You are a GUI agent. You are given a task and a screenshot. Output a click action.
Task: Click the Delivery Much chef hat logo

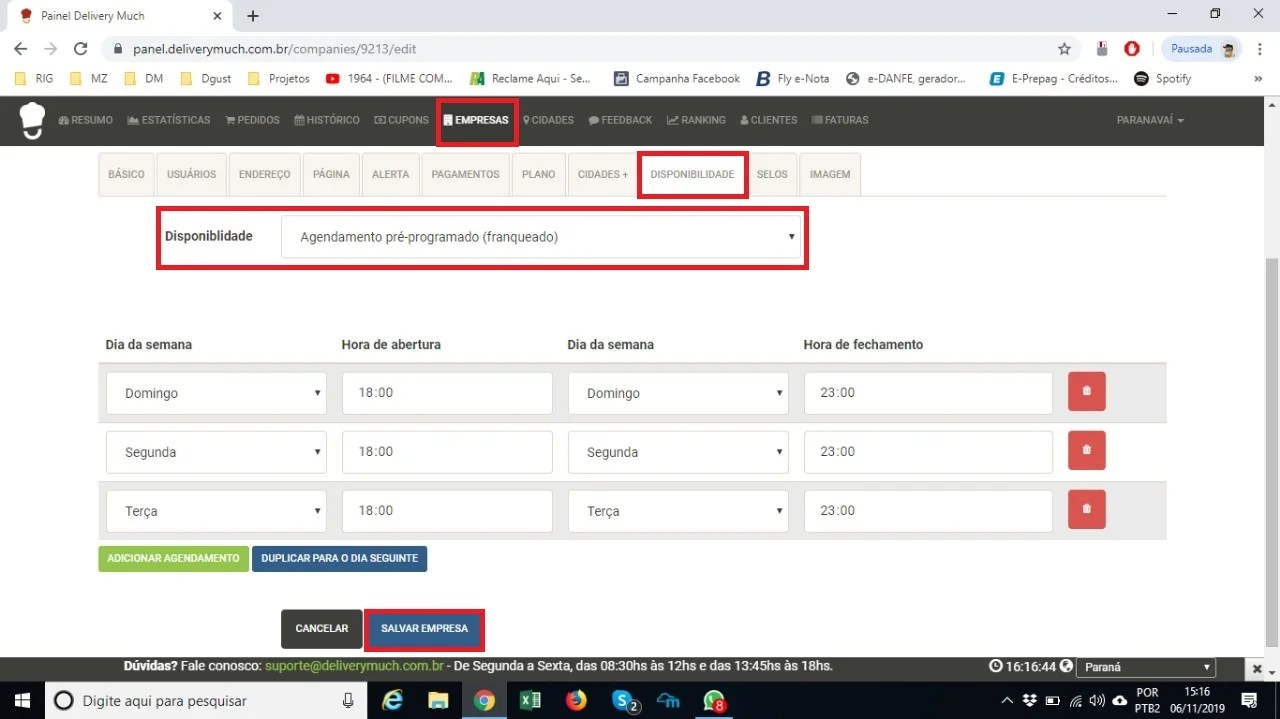33,120
